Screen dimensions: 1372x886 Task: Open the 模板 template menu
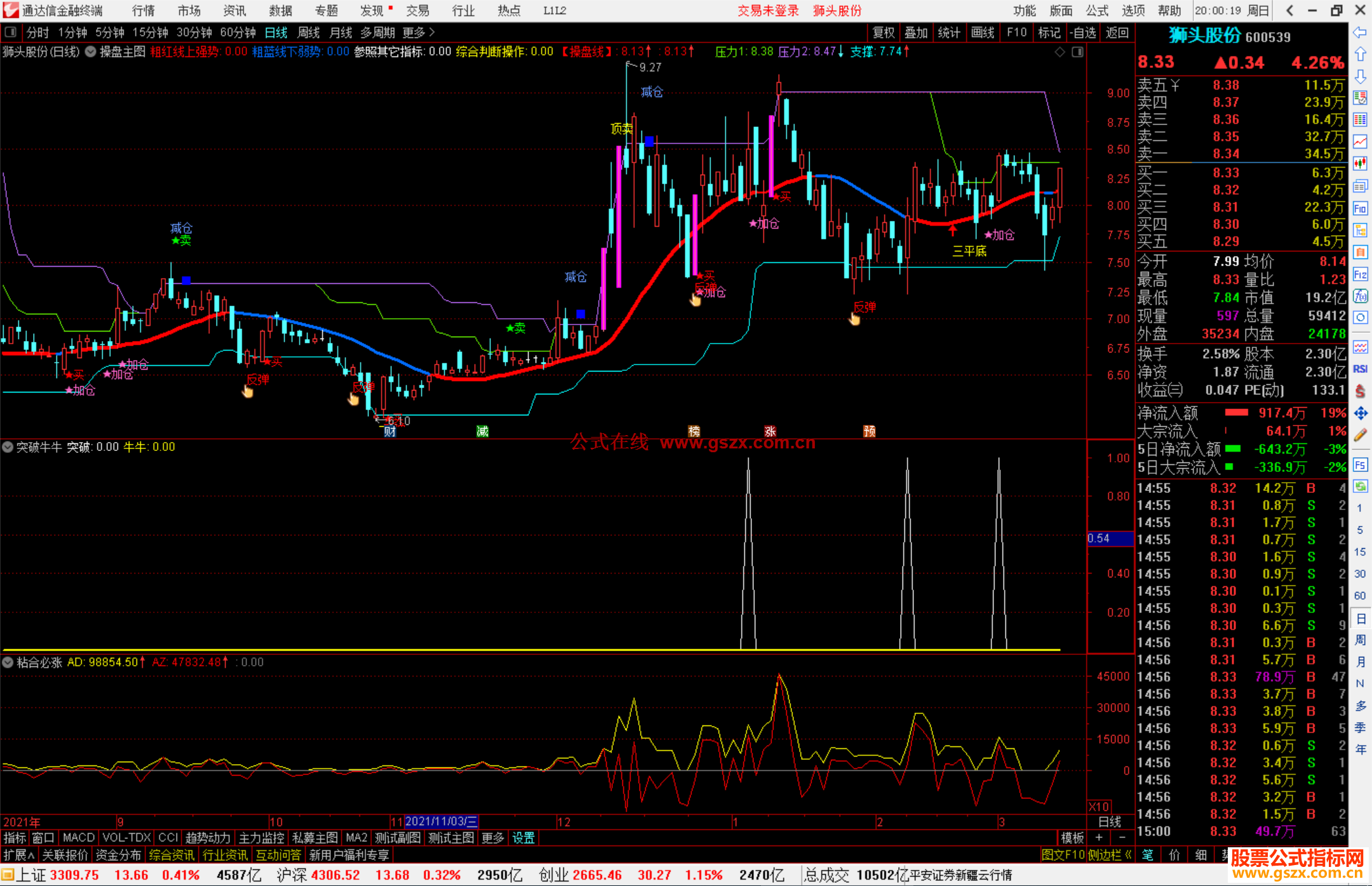tap(1072, 838)
